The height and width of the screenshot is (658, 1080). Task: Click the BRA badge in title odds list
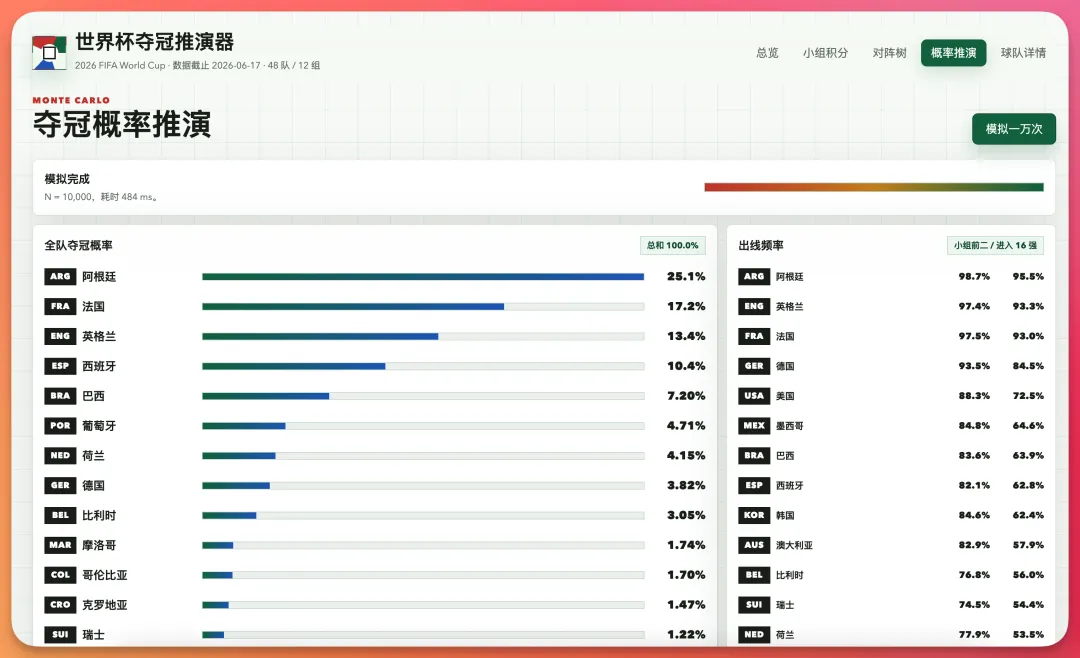60,395
